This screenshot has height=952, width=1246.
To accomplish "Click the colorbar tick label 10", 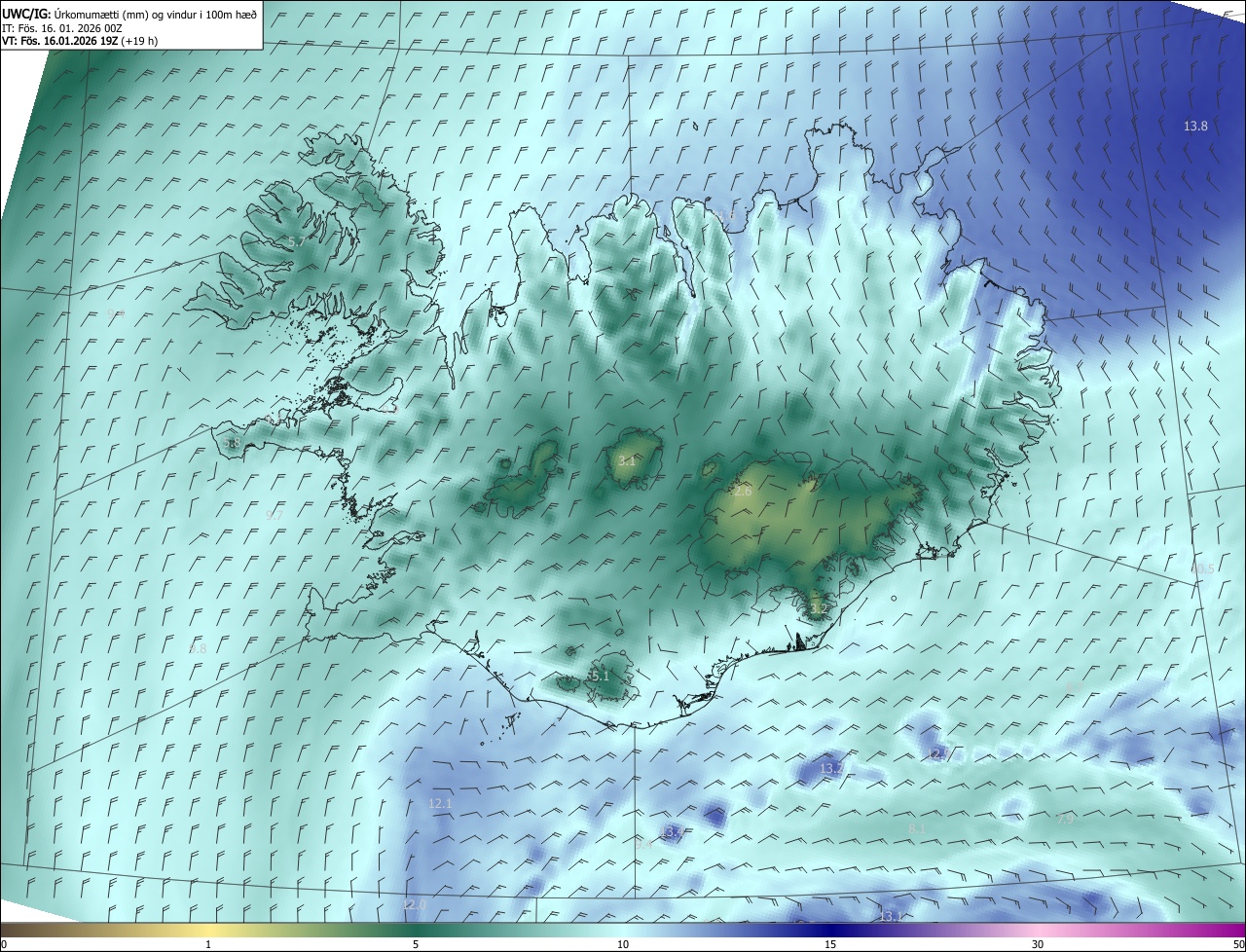I will (x=623, y=944).
